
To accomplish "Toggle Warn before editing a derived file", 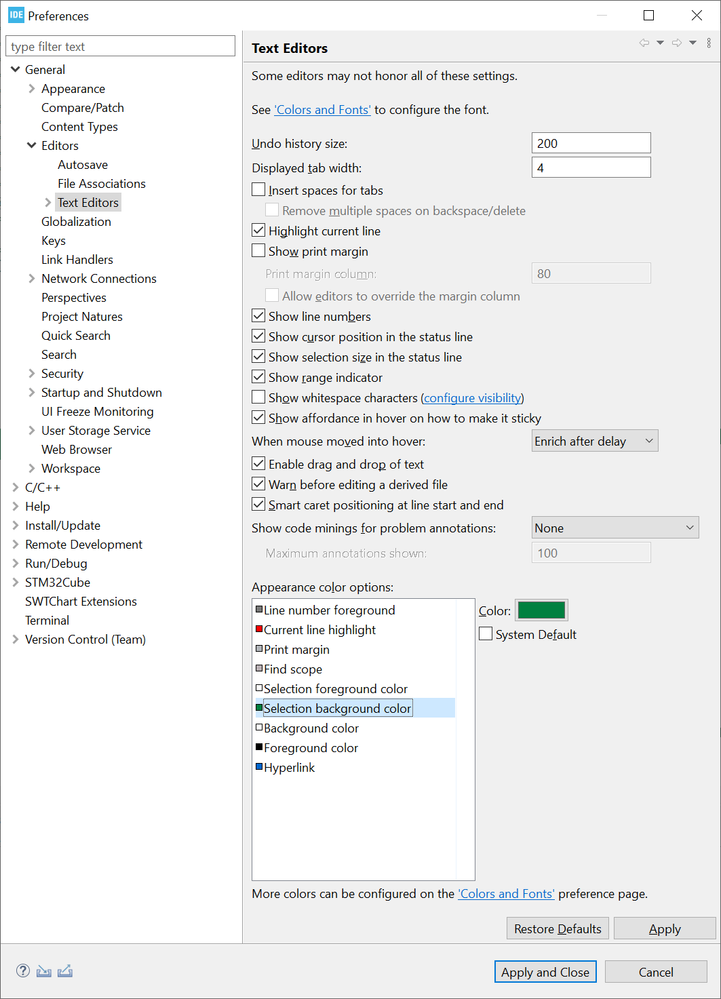I will (259, 484).
